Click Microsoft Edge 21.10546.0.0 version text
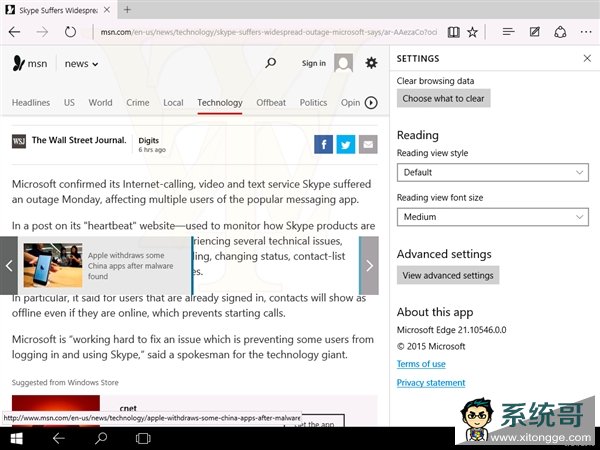The image size is (600, 450). coord(452,330)
